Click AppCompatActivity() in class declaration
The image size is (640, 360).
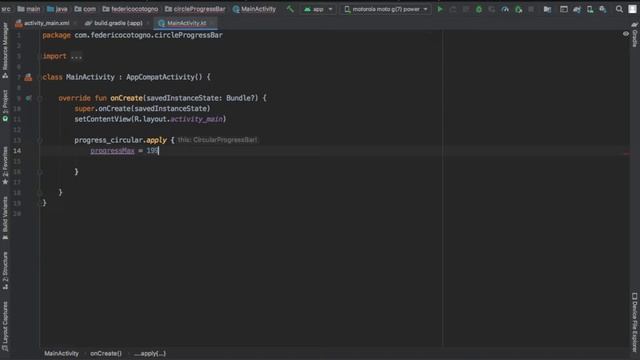point(164,77)
